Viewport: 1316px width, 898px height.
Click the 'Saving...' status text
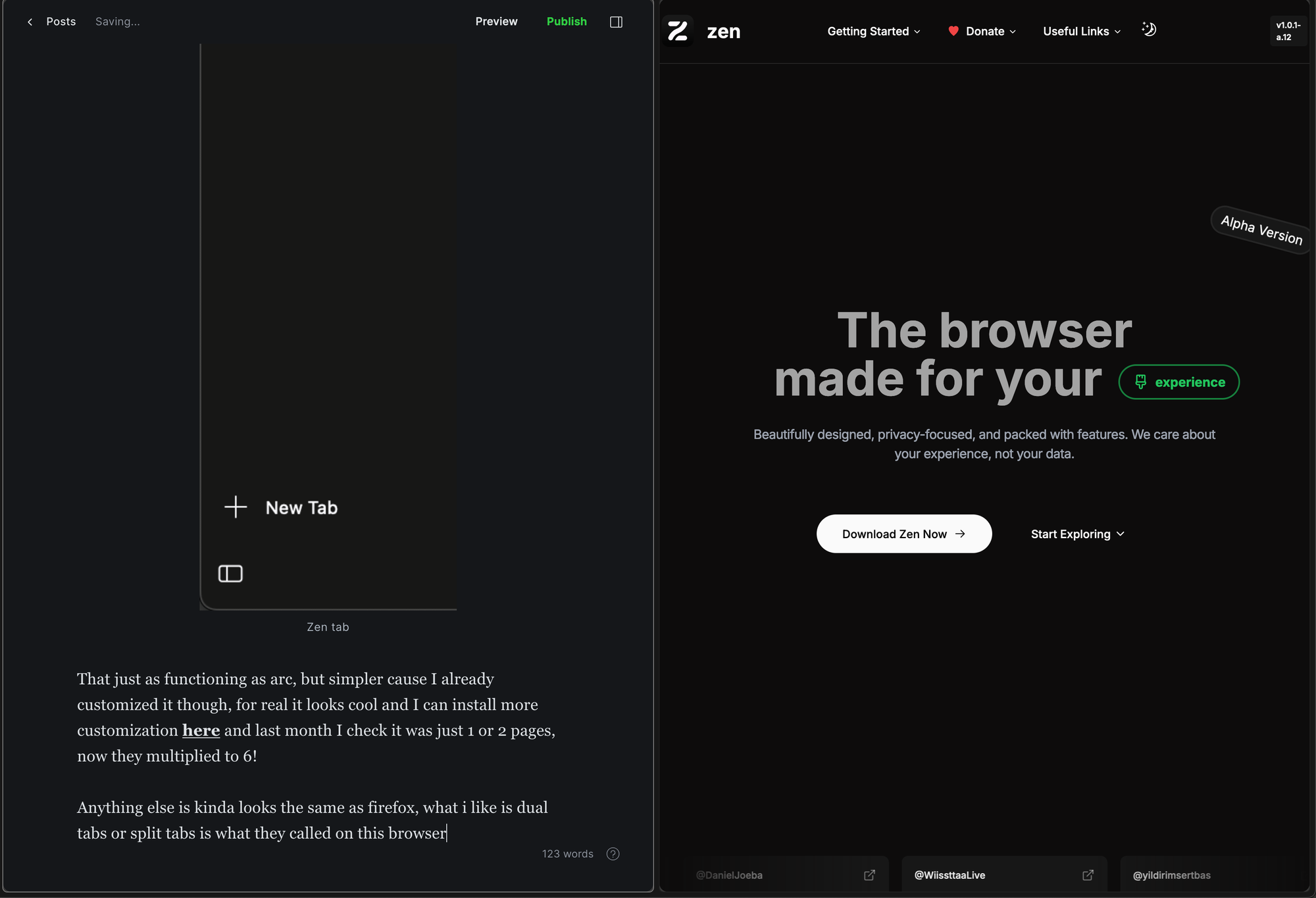pyautogui.click(x=117, y=22)
